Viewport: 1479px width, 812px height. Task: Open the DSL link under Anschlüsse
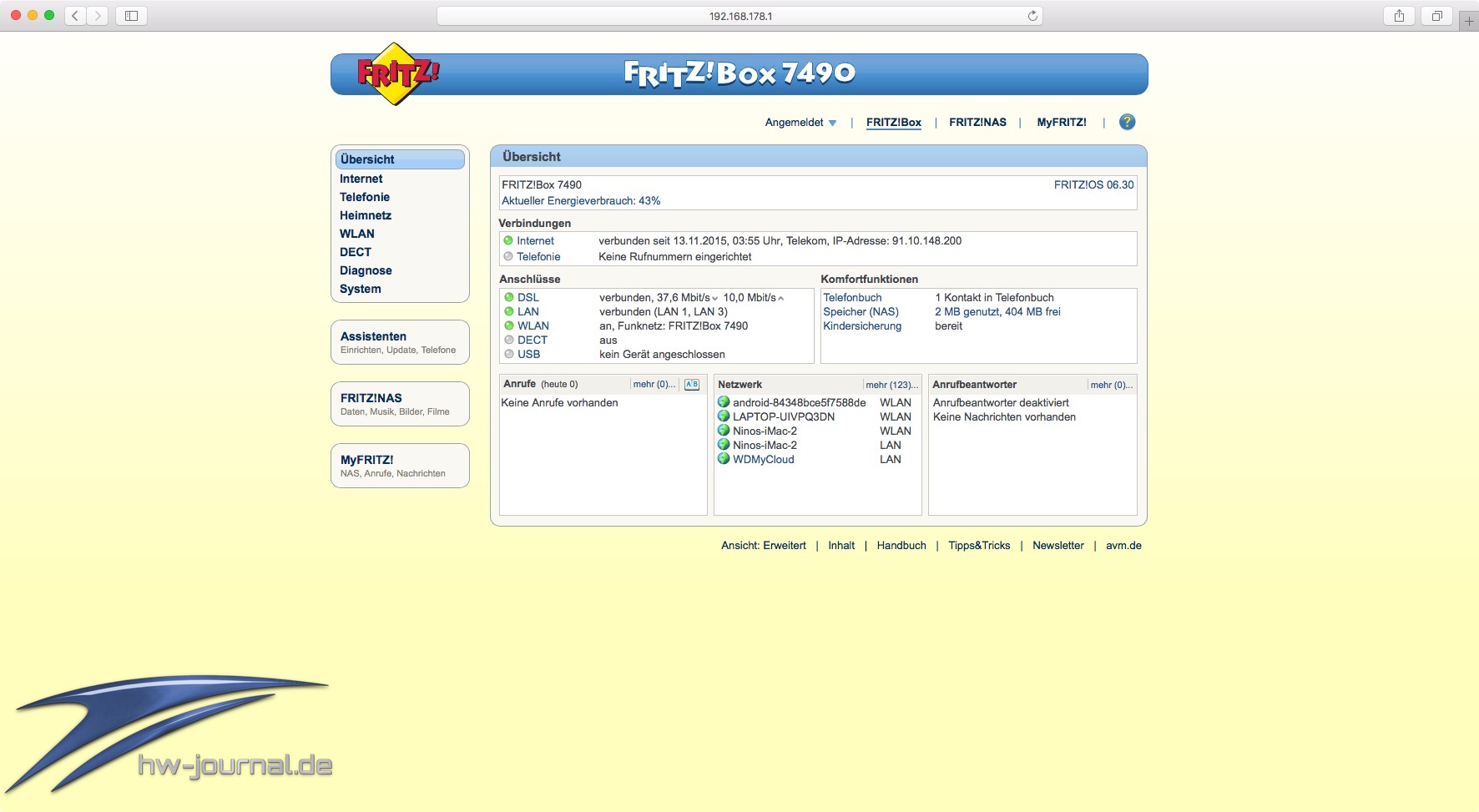coord(528,297)
